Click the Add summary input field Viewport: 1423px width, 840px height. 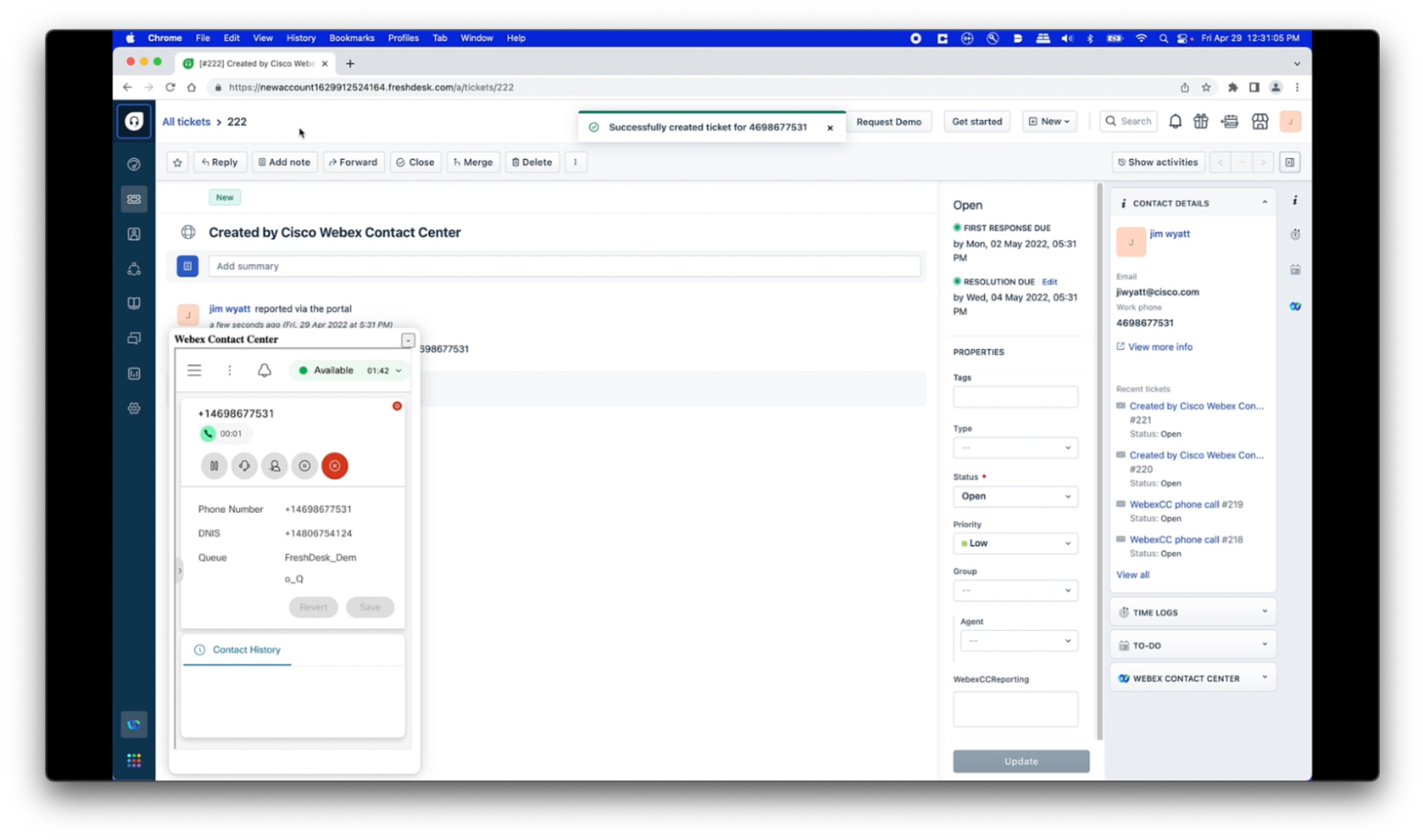(564, 266)
